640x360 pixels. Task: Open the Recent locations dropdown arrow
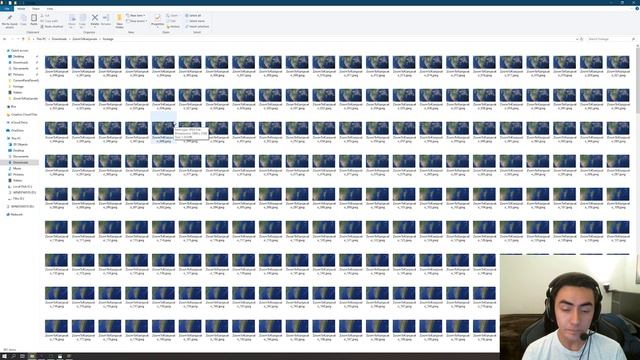pyautogui.click(x=18, y=39)
